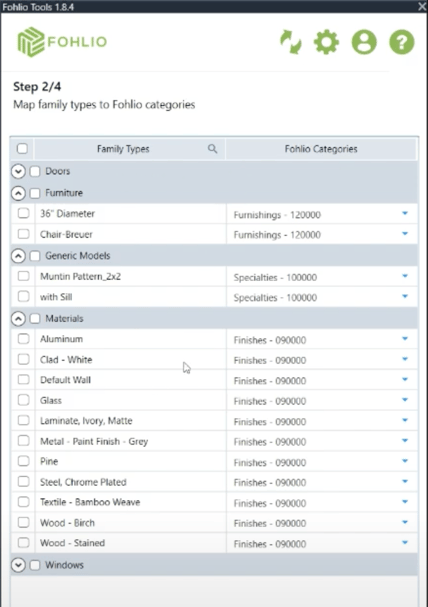The image size is (428, 607).
Task: Check the Materials group checkbox
Action: 35,318
